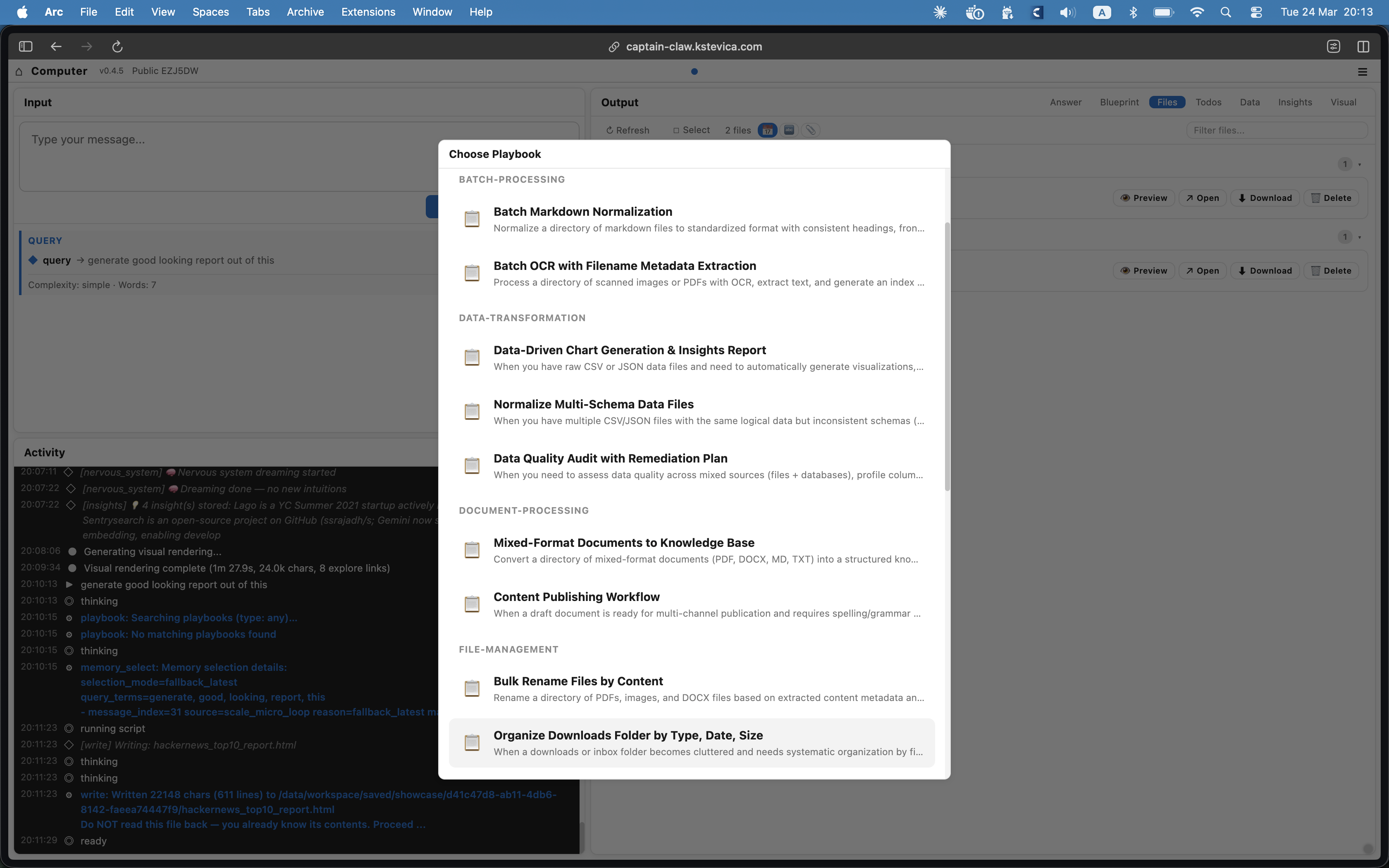Preview the second file in Output

tap(1143, 271)
